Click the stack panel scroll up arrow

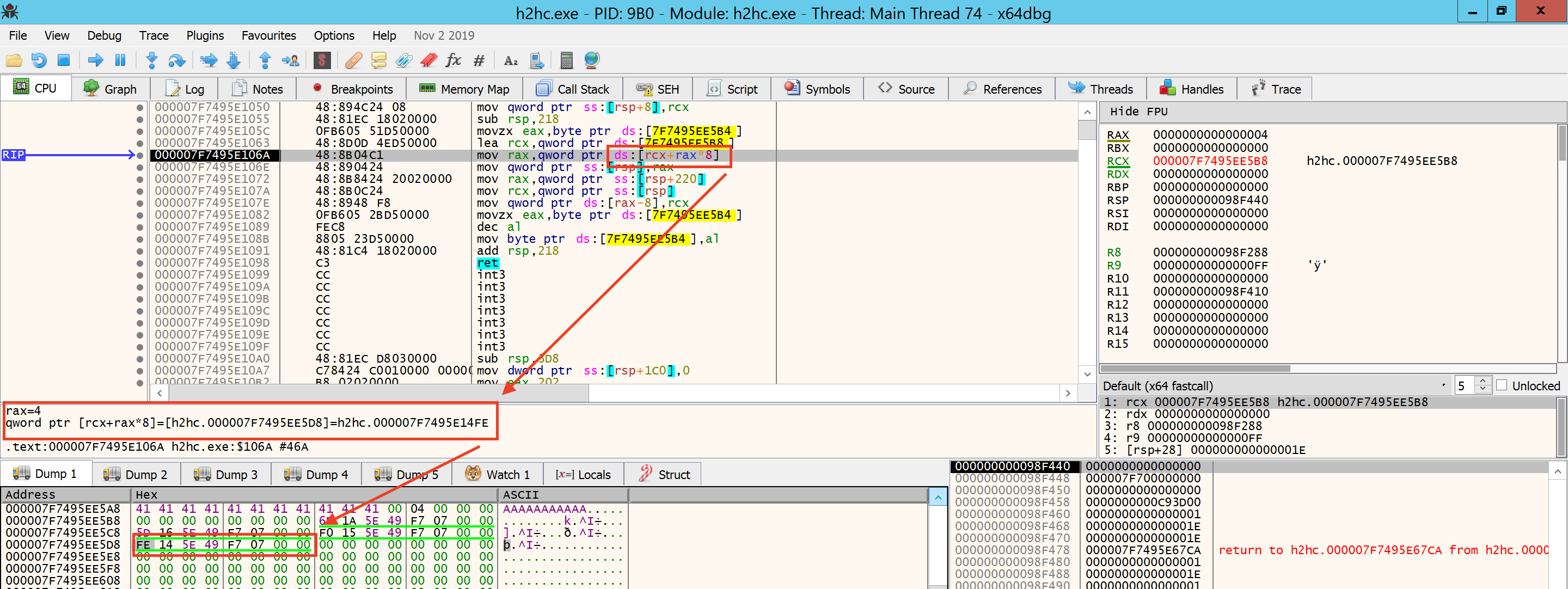click(x=1557, y=471)
